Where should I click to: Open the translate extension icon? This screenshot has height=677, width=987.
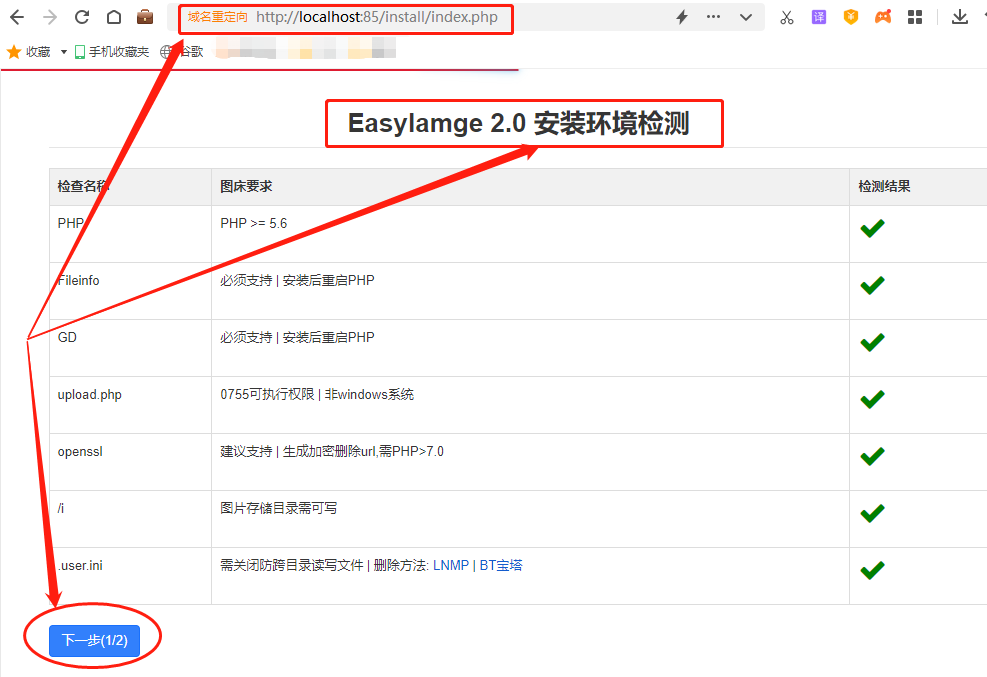[x=820, y=17]
